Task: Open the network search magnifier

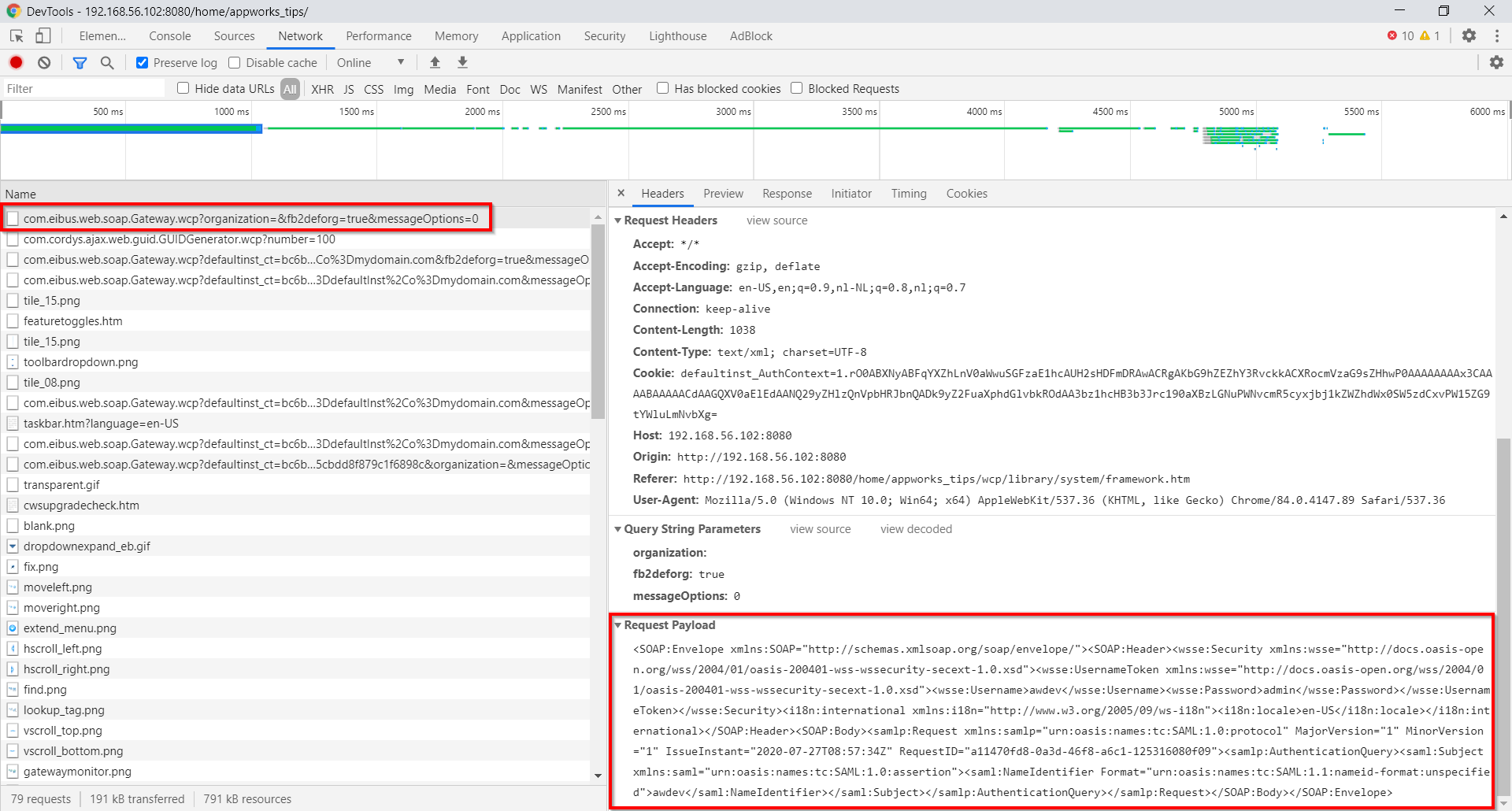Action: pyautogui.click(x=107, y=62)
